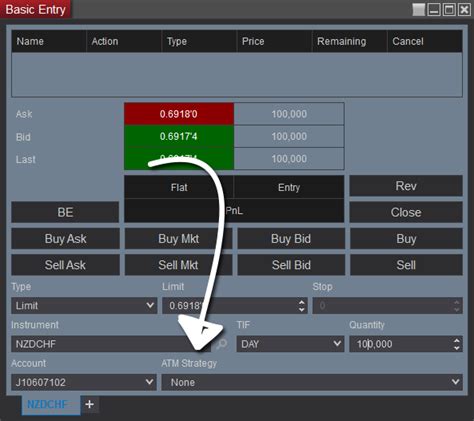474x421 pixels.
Task: Click the Close position button
Action: 406,212
